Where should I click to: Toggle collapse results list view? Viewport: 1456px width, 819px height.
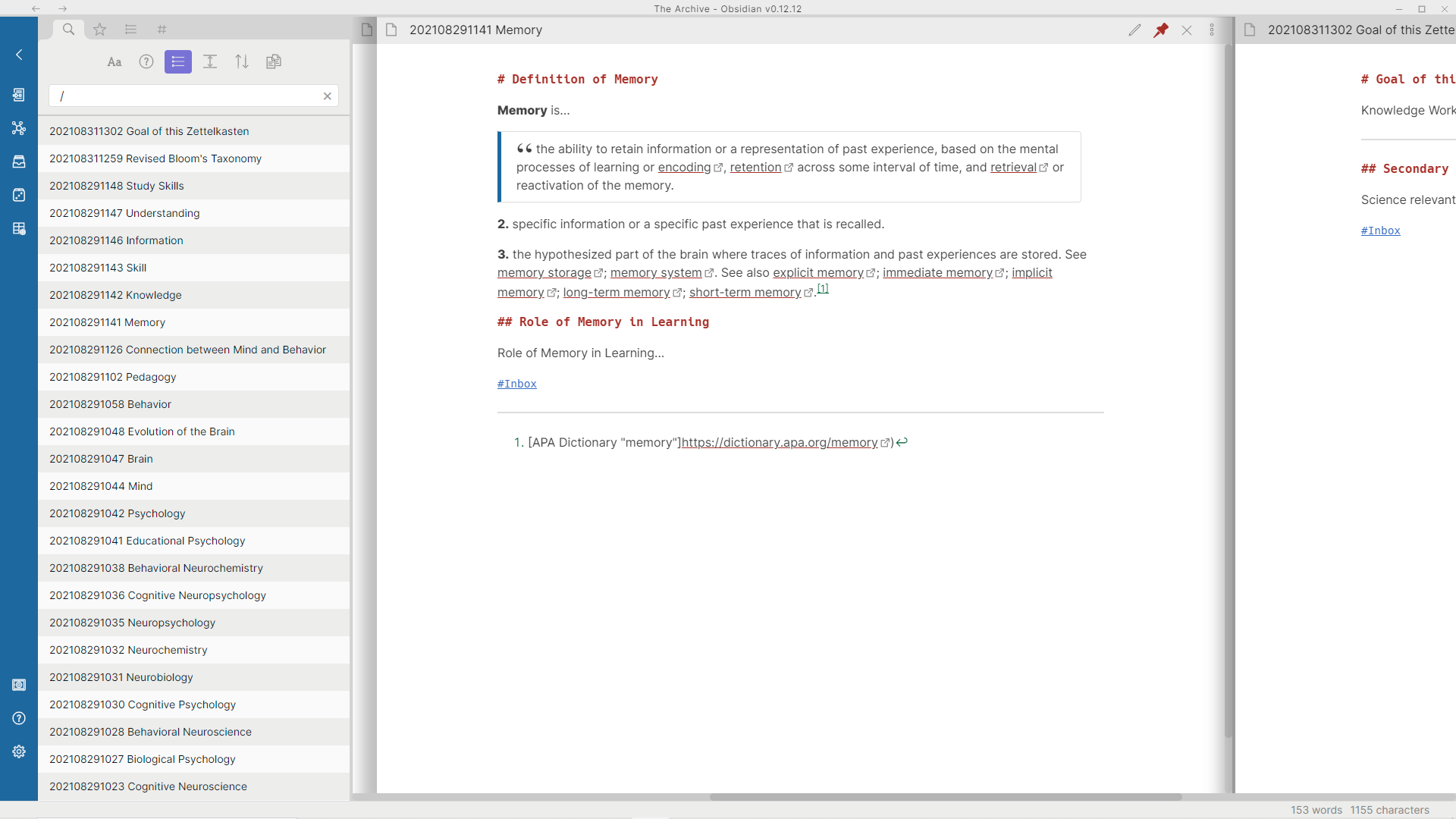click(178, 62)
